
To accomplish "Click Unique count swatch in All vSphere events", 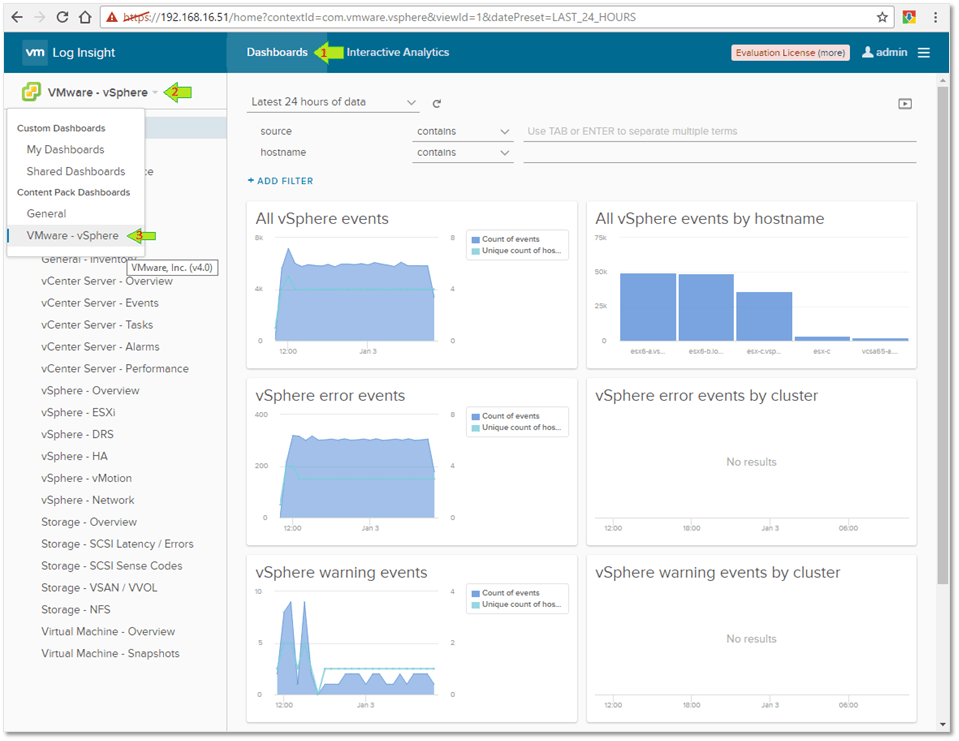I will point(475,251).
